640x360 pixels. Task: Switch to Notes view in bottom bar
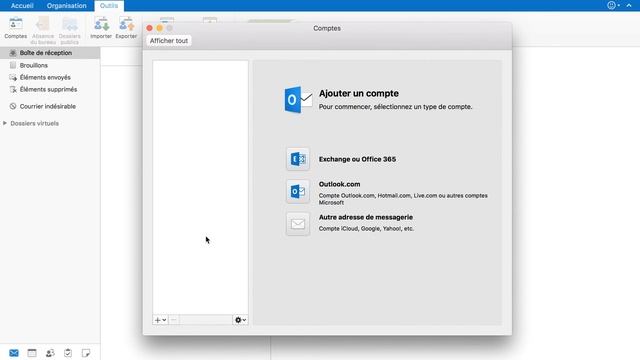86,353
